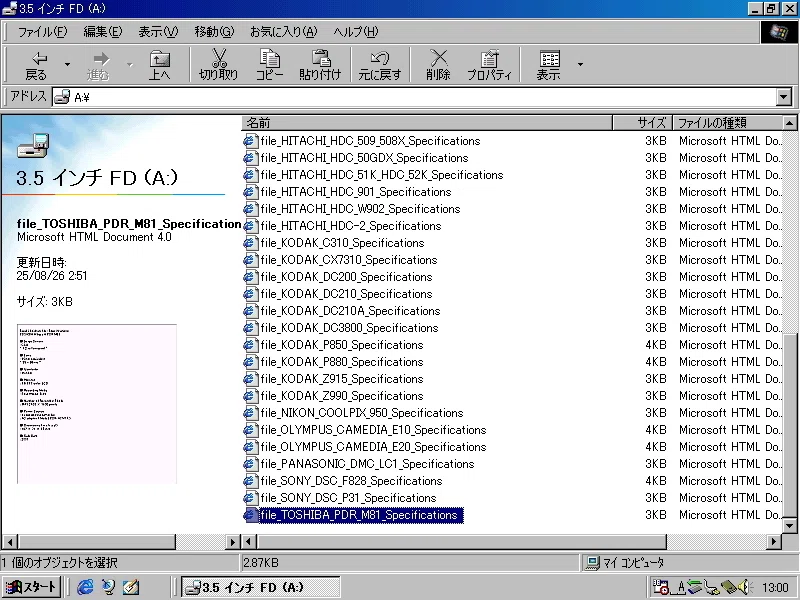
Task: Select file_KODAK_P880_Specifications icon
Action: pyautogui.click(x=250, y=362)
